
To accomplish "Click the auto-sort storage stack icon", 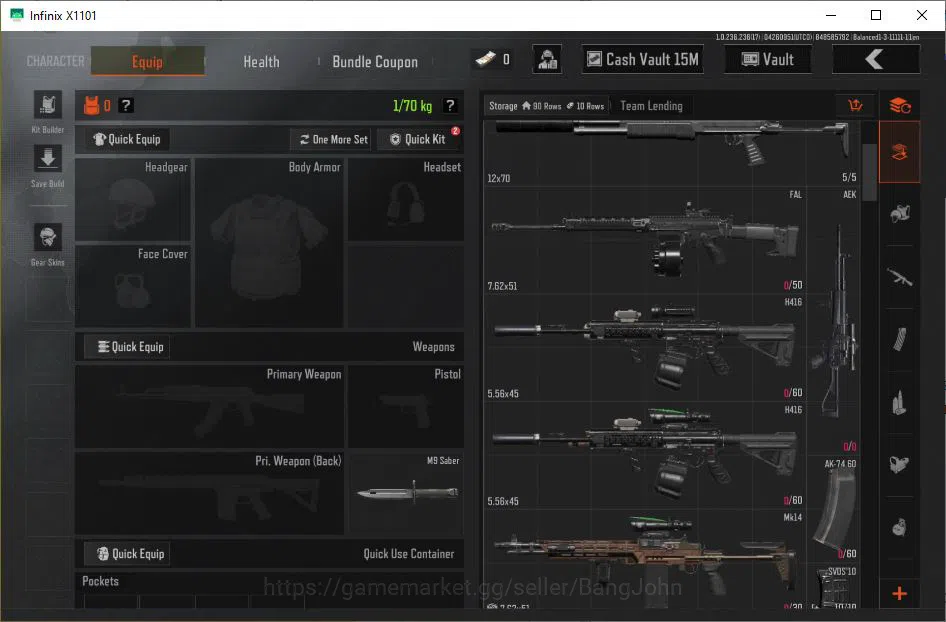I will coord(900,106).
